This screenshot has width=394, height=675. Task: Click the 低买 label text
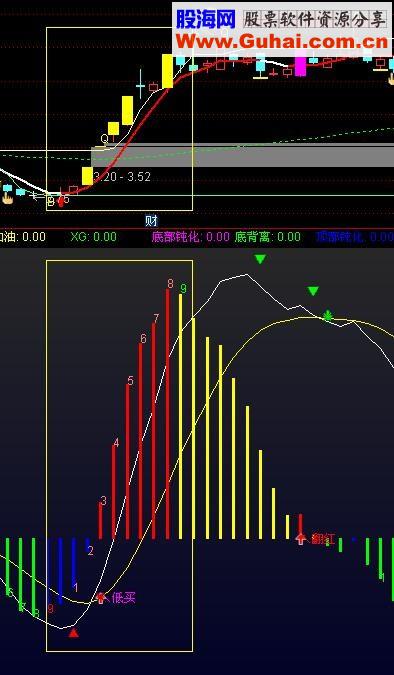click(124, 598)
